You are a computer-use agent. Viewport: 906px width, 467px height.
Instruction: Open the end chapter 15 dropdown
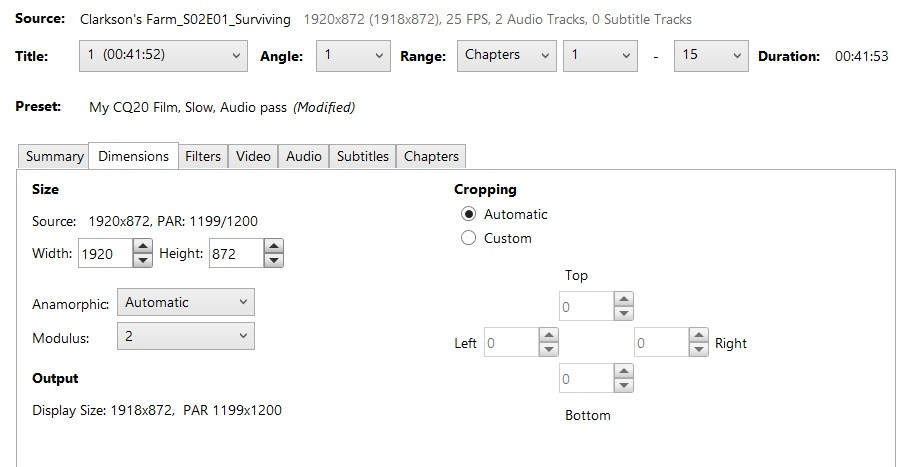(711, 55)
